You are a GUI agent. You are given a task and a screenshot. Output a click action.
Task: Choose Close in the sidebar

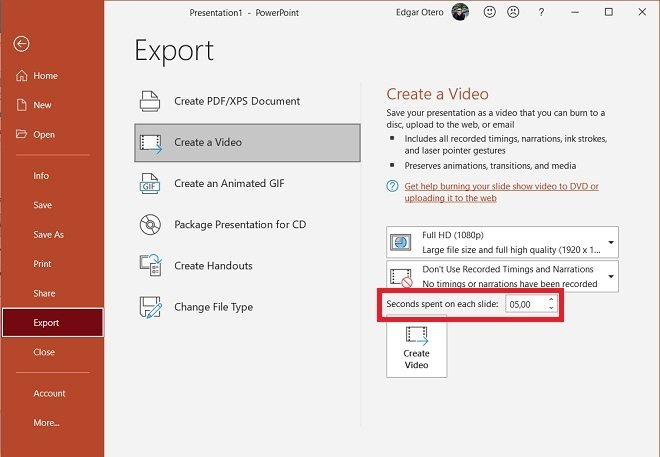tap(44, 352)
